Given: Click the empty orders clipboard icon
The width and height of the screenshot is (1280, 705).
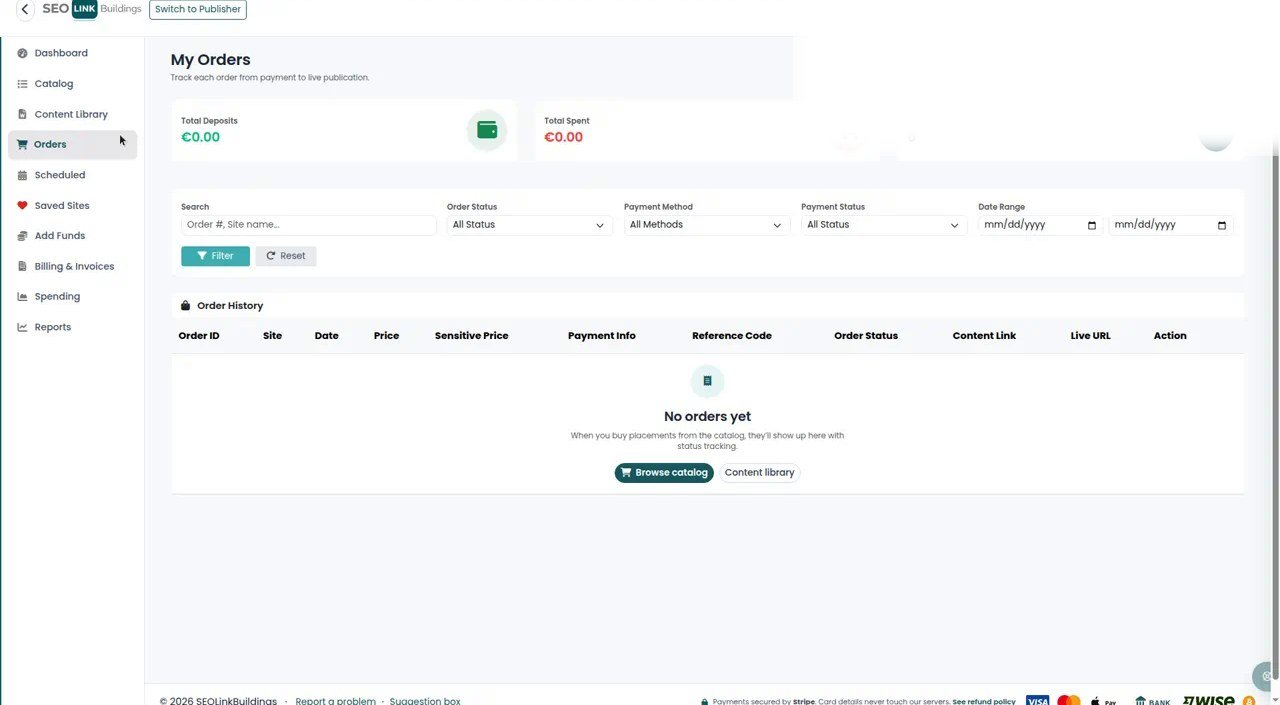Looking at the screenshot, I should point(707,381).
